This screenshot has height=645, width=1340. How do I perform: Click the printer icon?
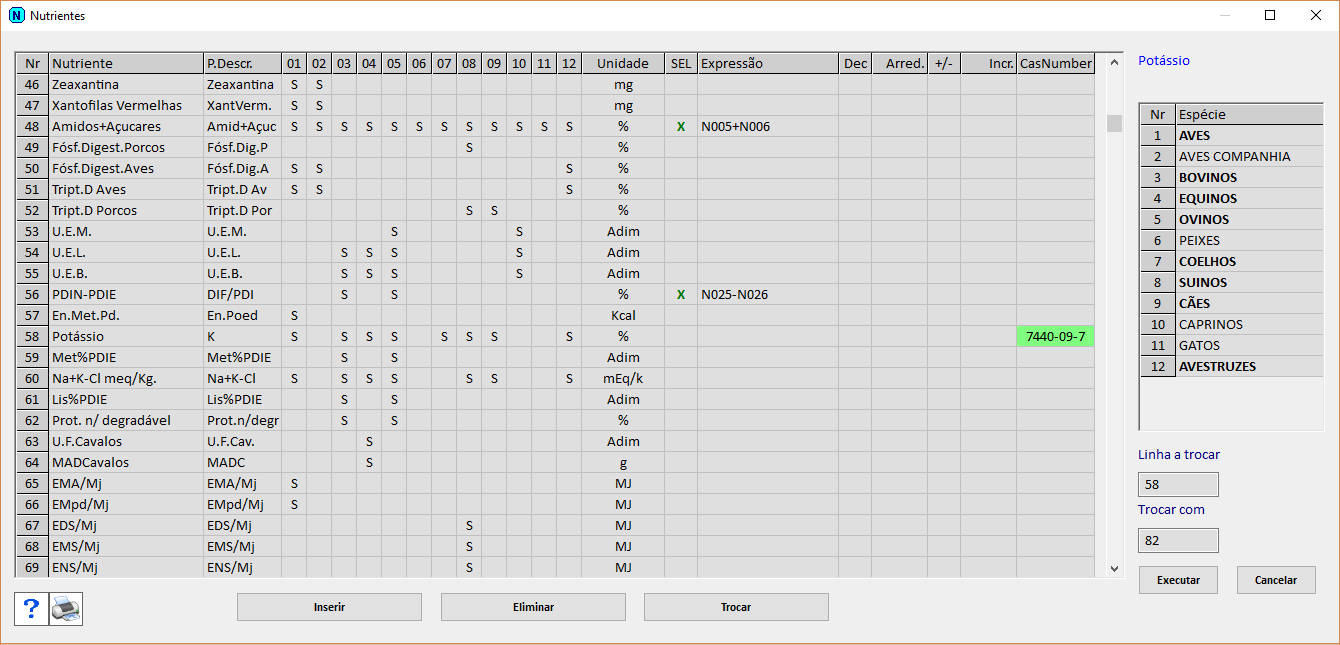66,608
